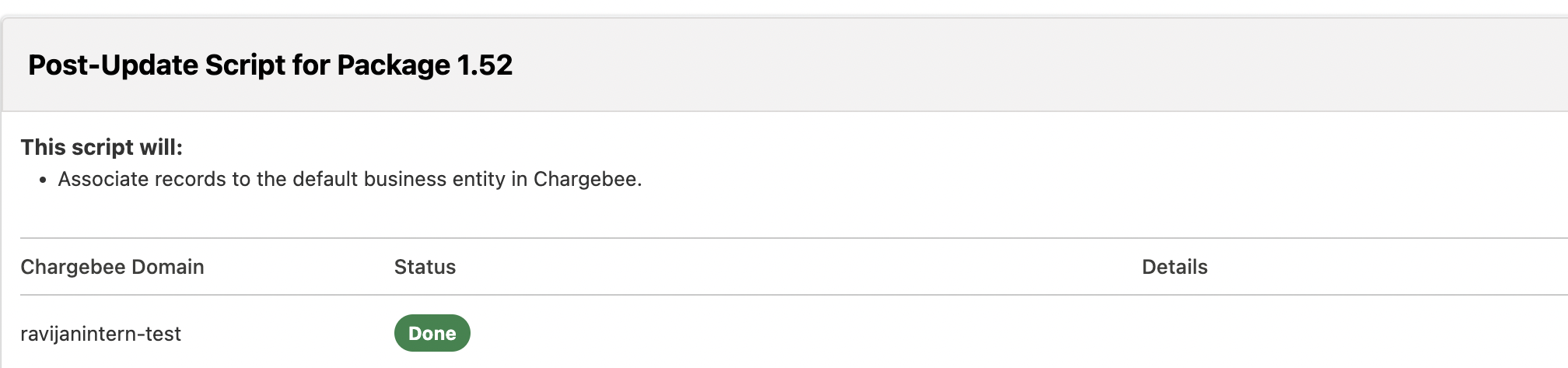
Task: Click the Status column header
Action: [425, 267]
